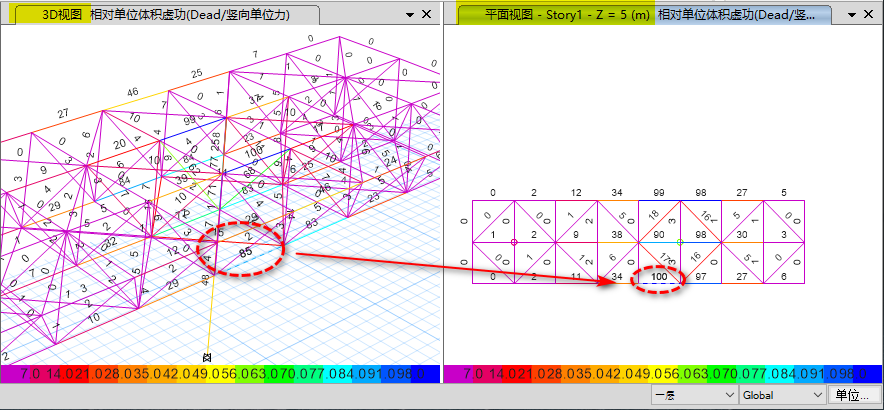The image size is (884, 410).
Task: Click the 单位... units button
Action: (x=856, y=395)
